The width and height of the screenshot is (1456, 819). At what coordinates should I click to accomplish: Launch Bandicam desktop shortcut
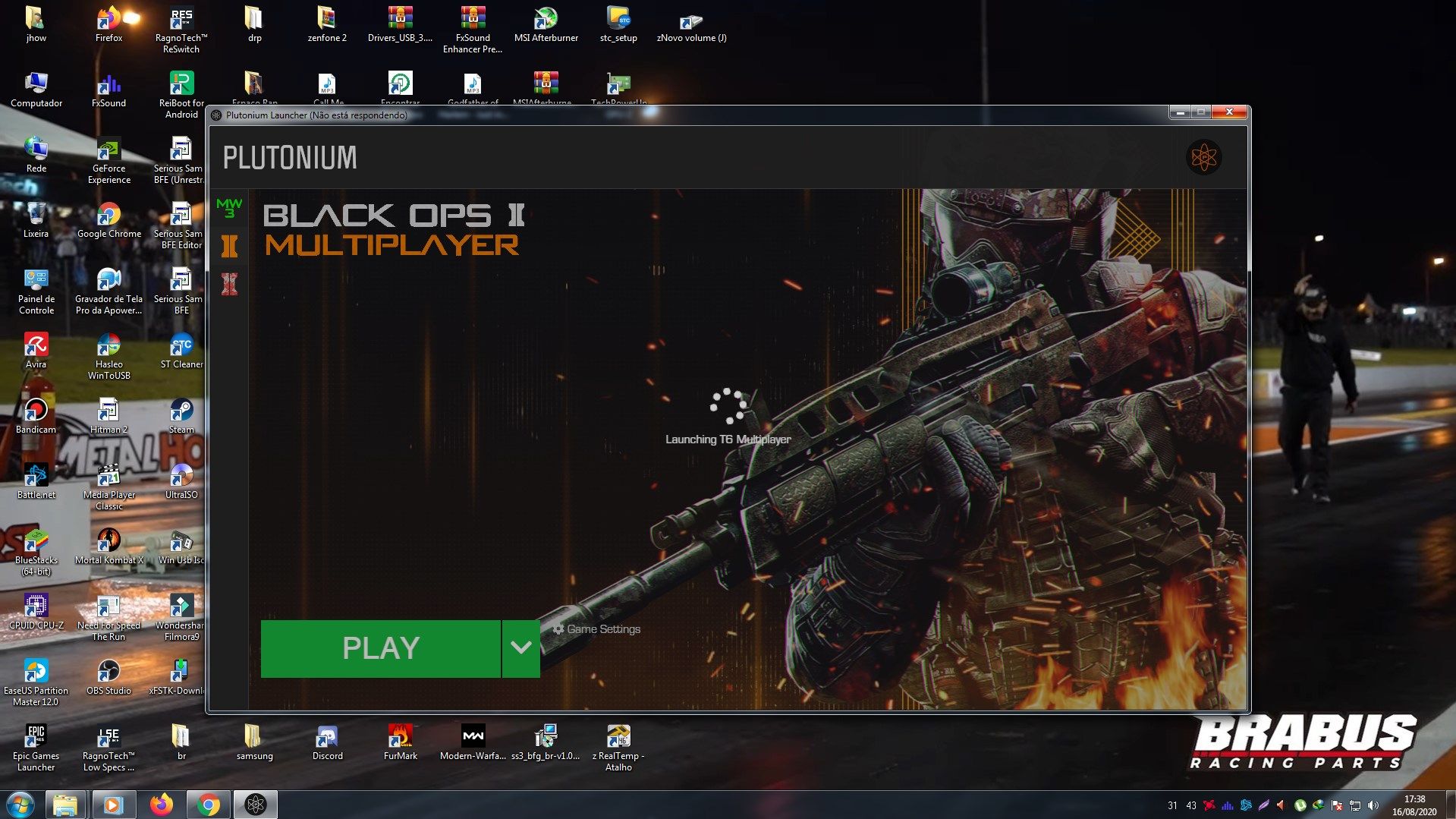click(x=36, y=416)
